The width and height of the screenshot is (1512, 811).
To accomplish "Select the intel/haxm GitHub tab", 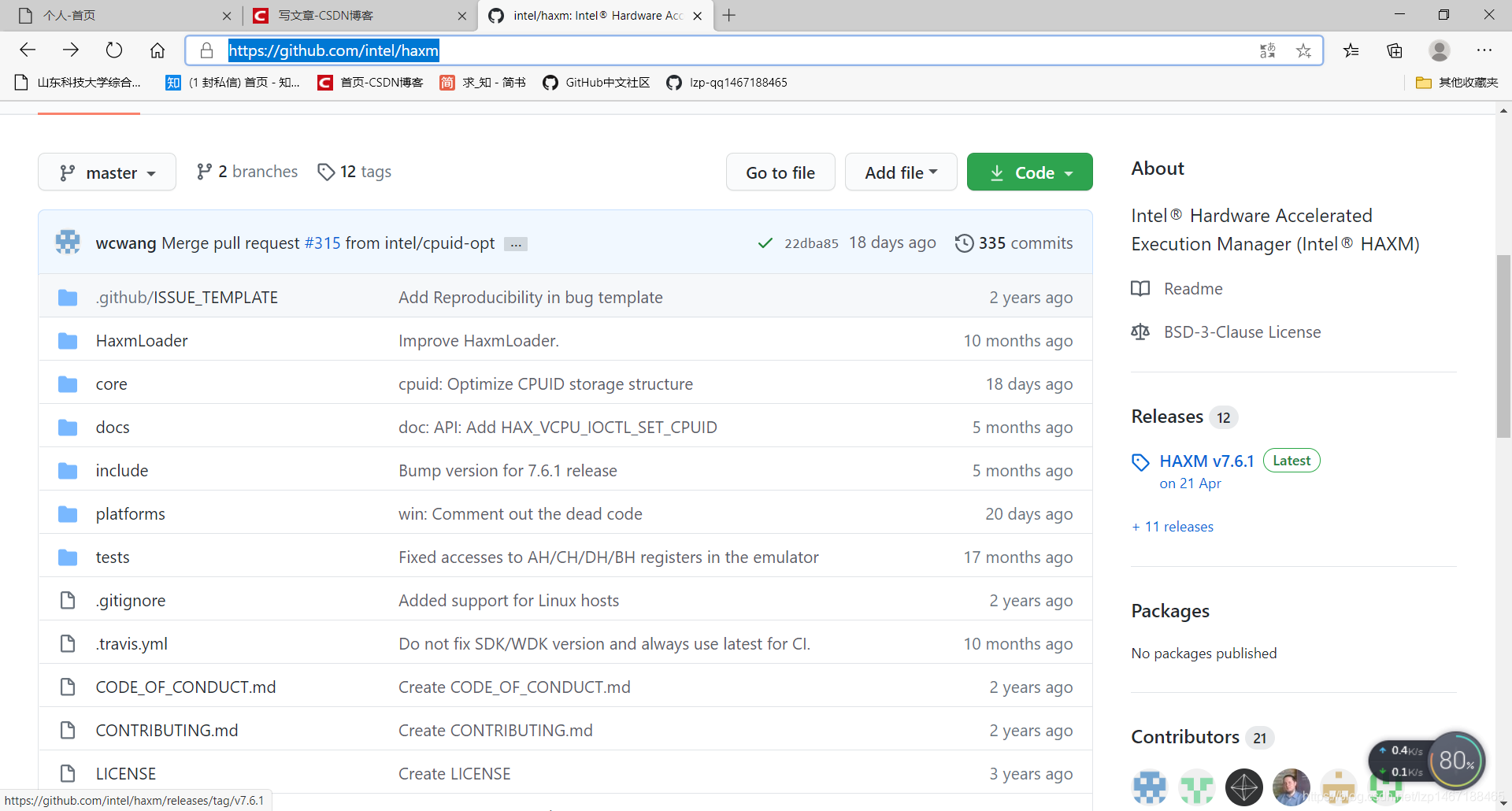I will (596, 16).
